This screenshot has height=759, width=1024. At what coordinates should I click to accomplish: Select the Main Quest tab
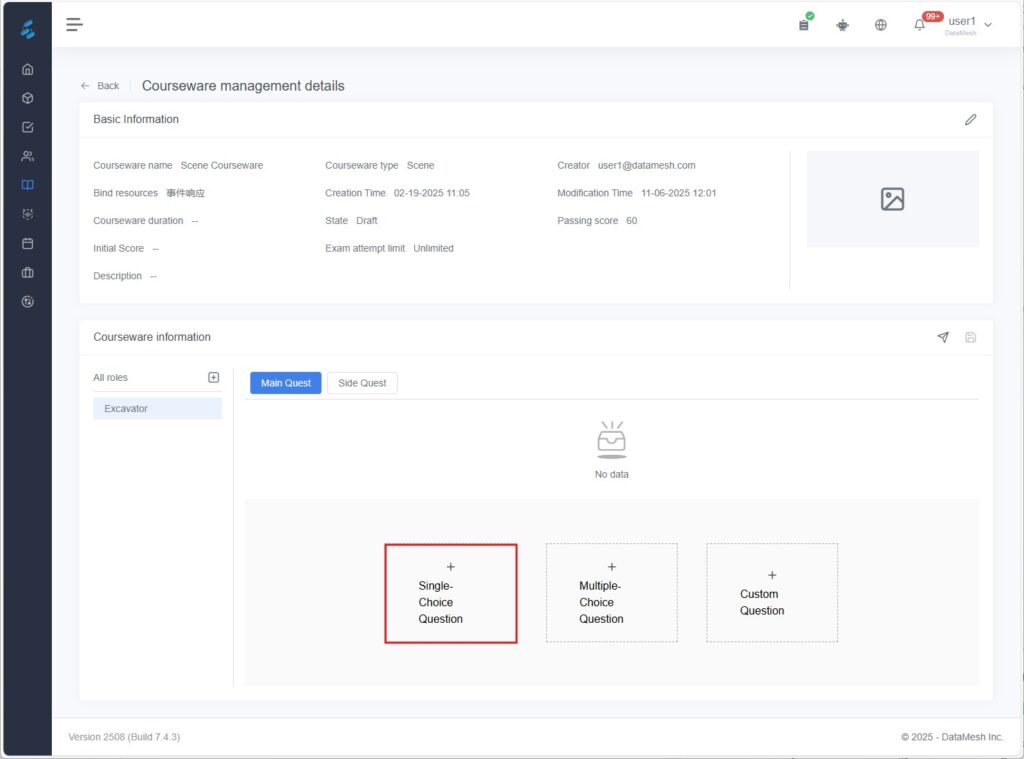pos(286,383)
